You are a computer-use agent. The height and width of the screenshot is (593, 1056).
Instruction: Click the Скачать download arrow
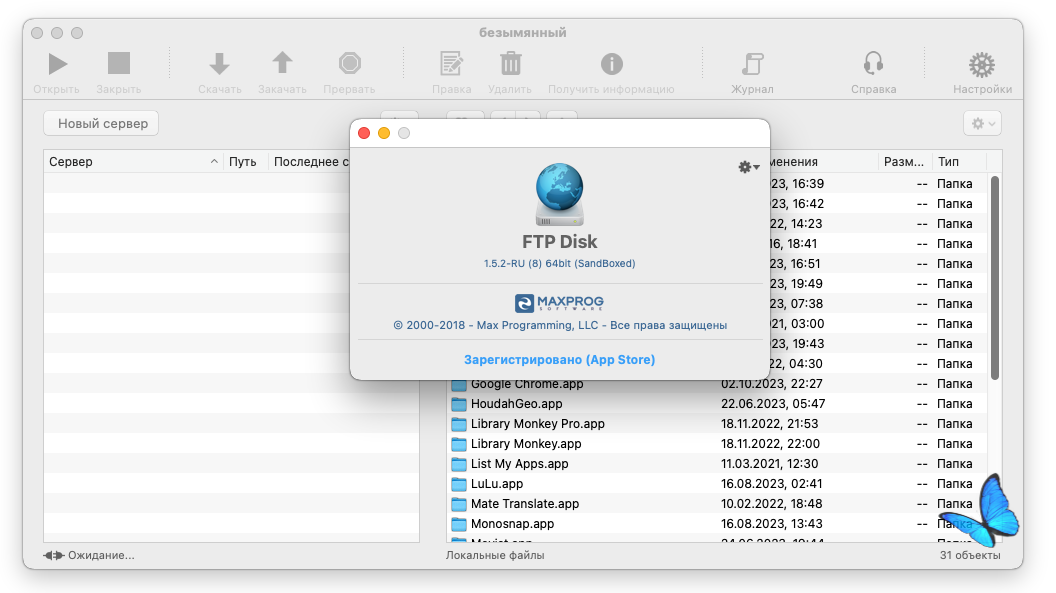pyautogui.click(x=219, y=64)
